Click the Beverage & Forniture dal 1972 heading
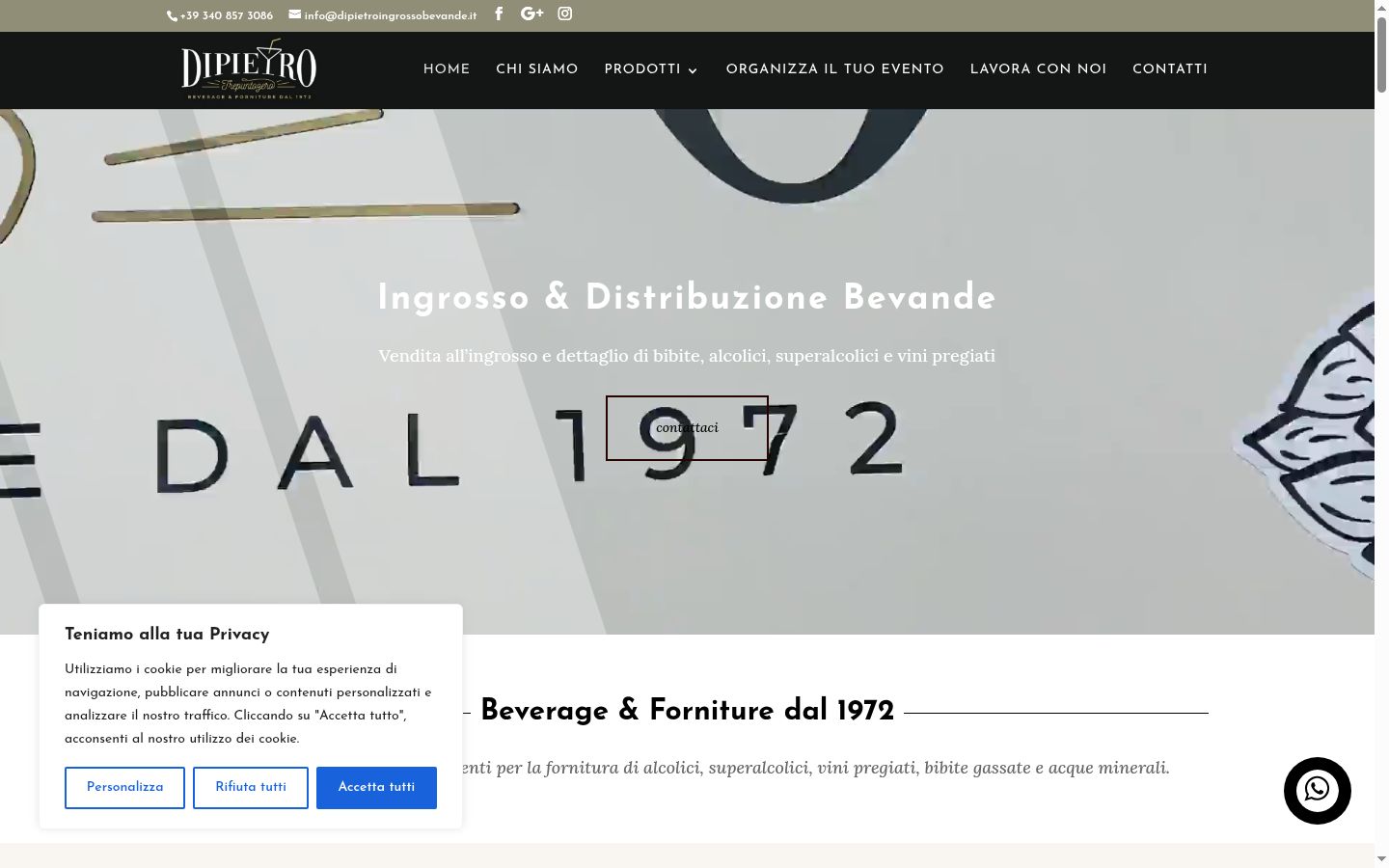1389x868 pixels. point(687,711)
